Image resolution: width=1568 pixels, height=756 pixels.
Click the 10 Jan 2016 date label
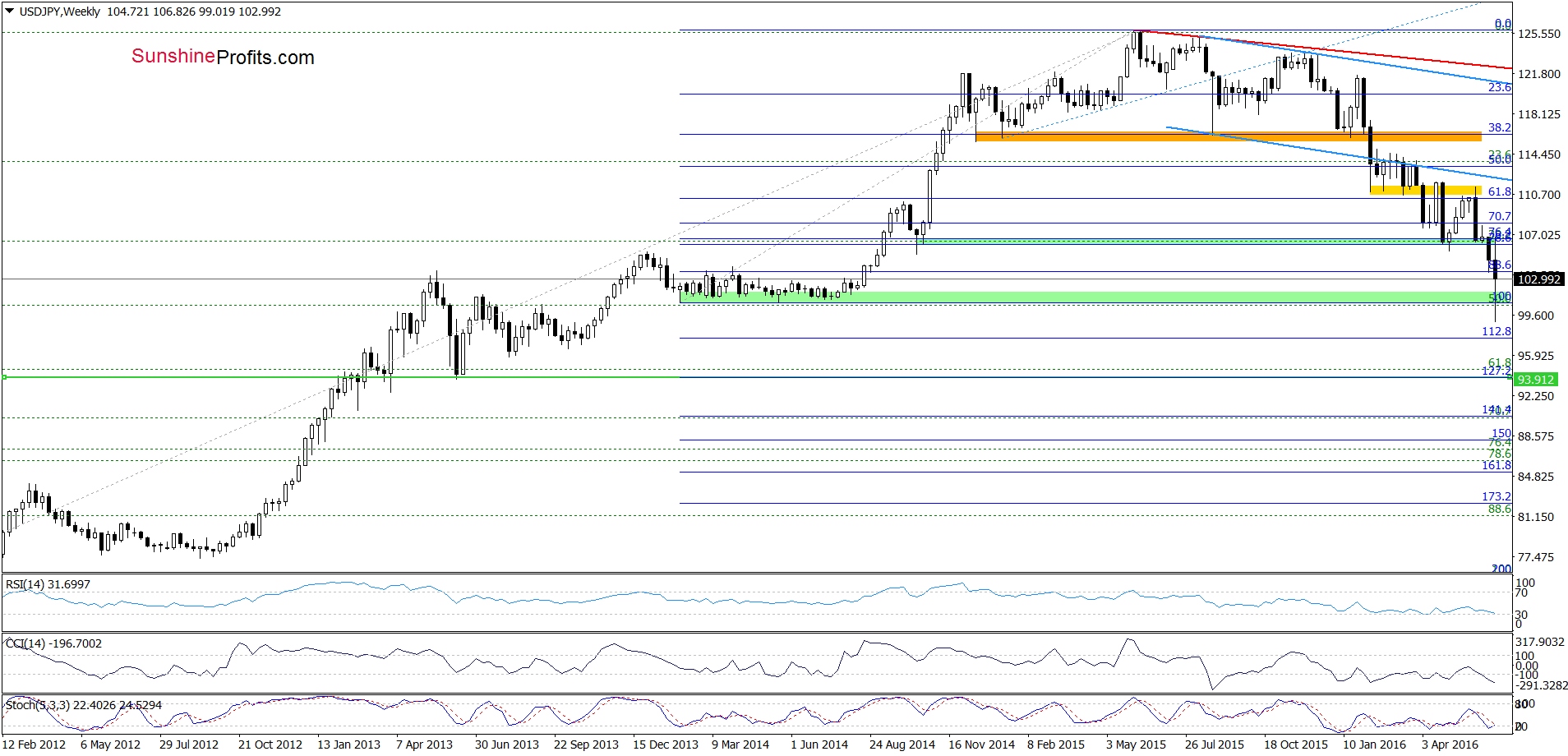pyautogui.click(x=1375, y=744)
